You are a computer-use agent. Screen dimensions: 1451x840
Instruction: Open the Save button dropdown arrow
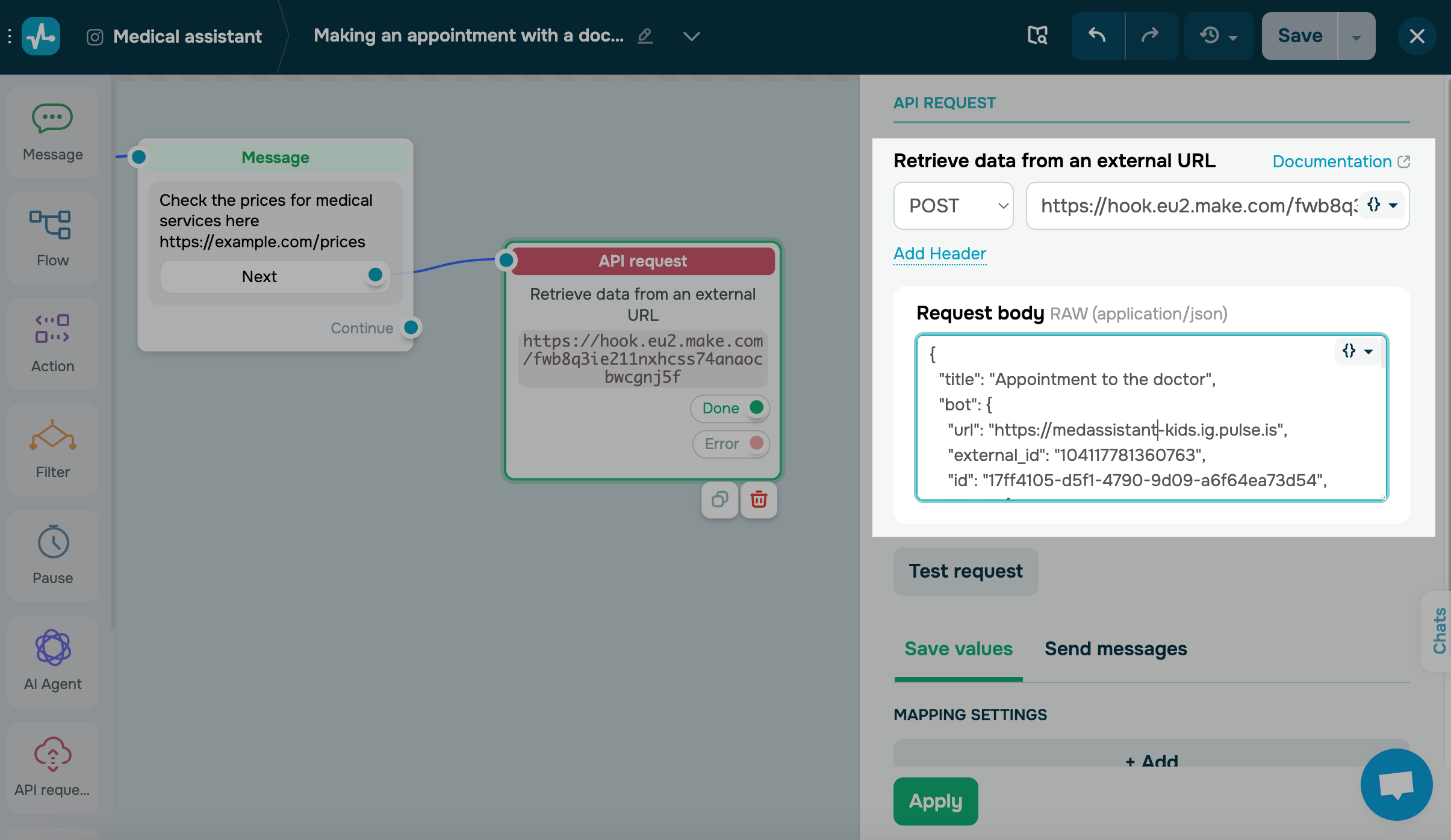[x=1356, y=37]
